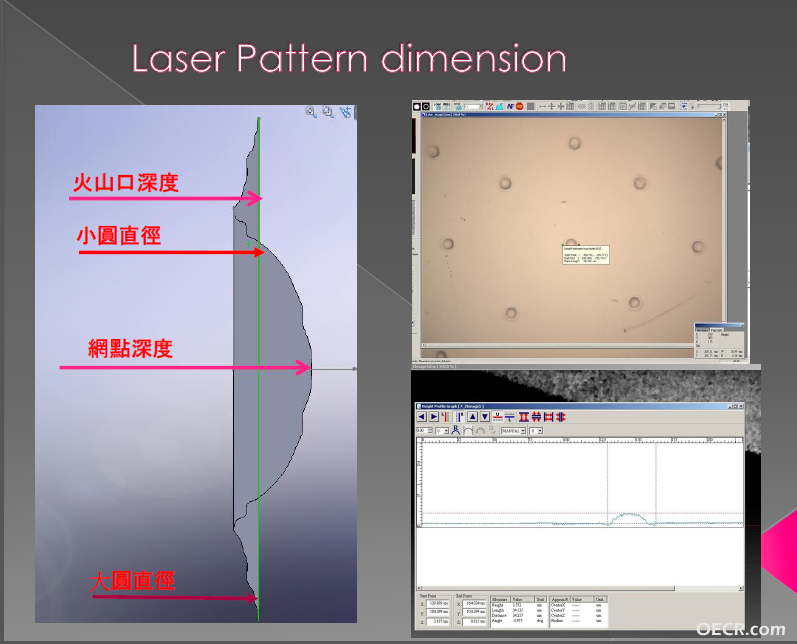Select the blue vertical cursor line tool
Image resolution: width=797 pixels, height=644 pixels.
point(460,417)
